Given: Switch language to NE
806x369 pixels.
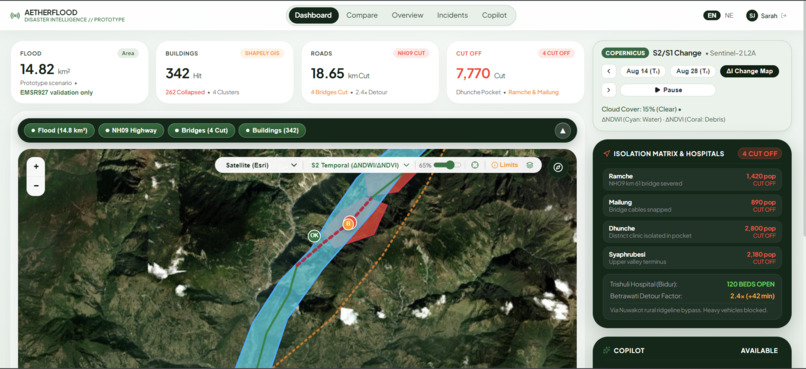Looking at the screenshot, I should [x=729, y=15].
